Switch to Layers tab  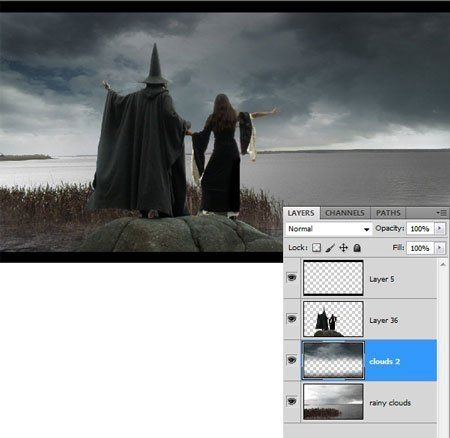pyautogui.click(x=301, y=213)
